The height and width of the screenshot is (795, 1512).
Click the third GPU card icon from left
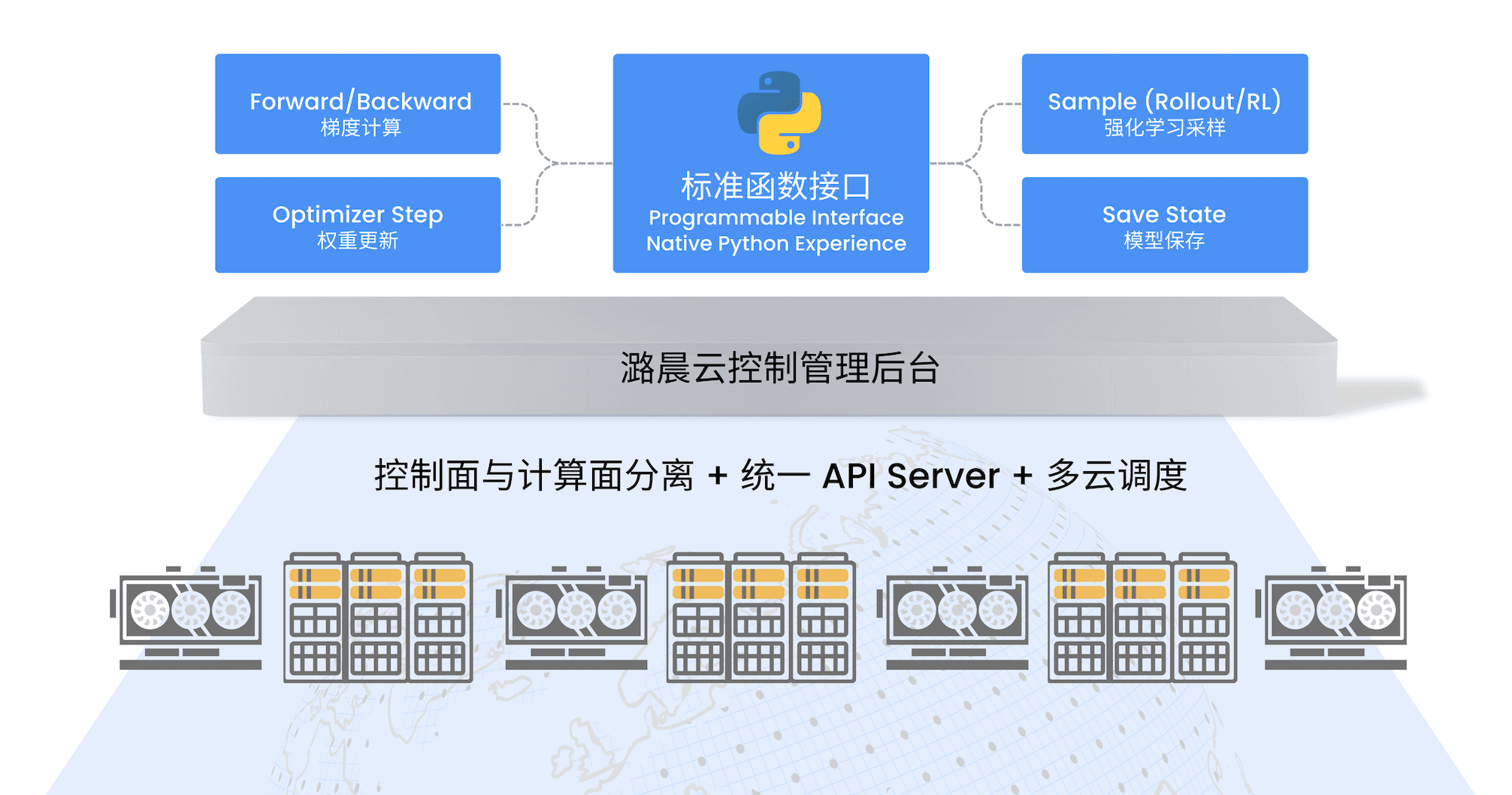957,617
